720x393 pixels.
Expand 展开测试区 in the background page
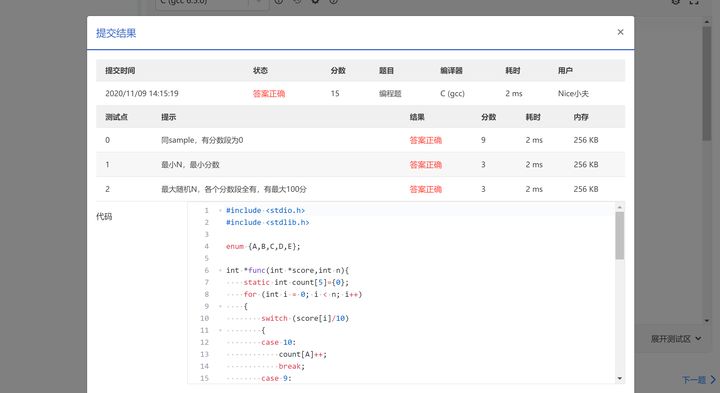coord(676,339)
